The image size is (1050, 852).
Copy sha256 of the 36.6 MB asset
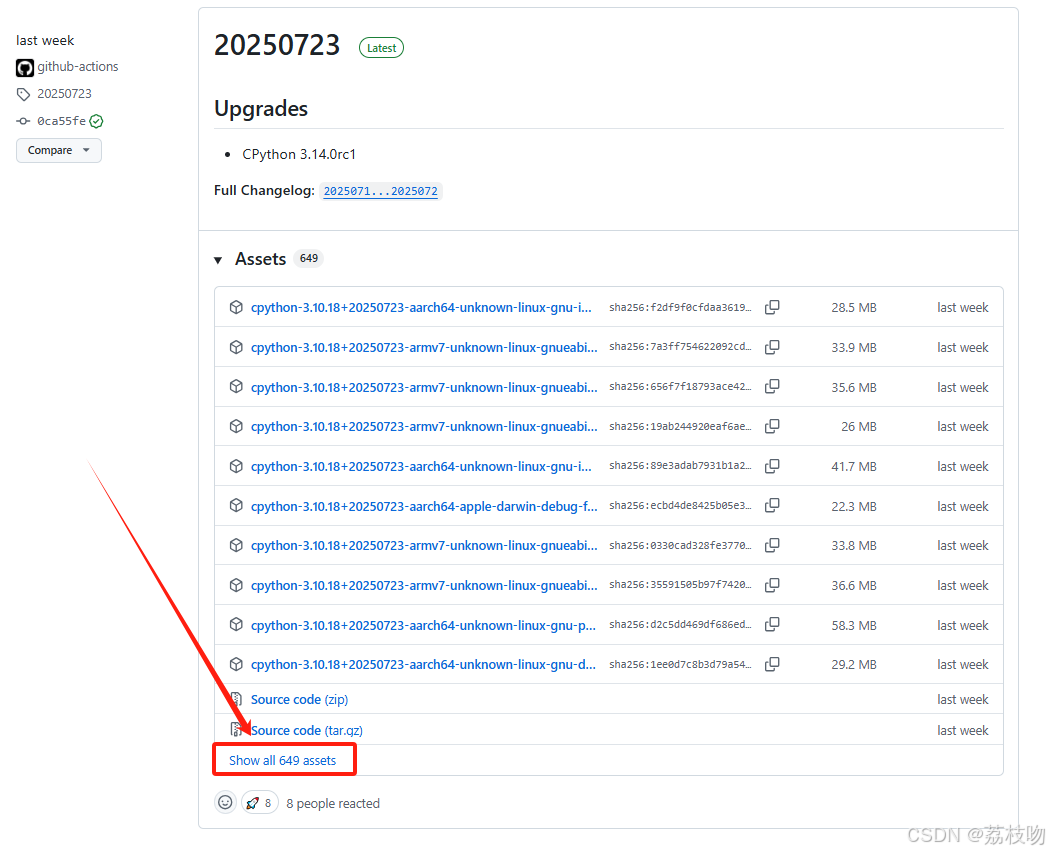point(772,585)
